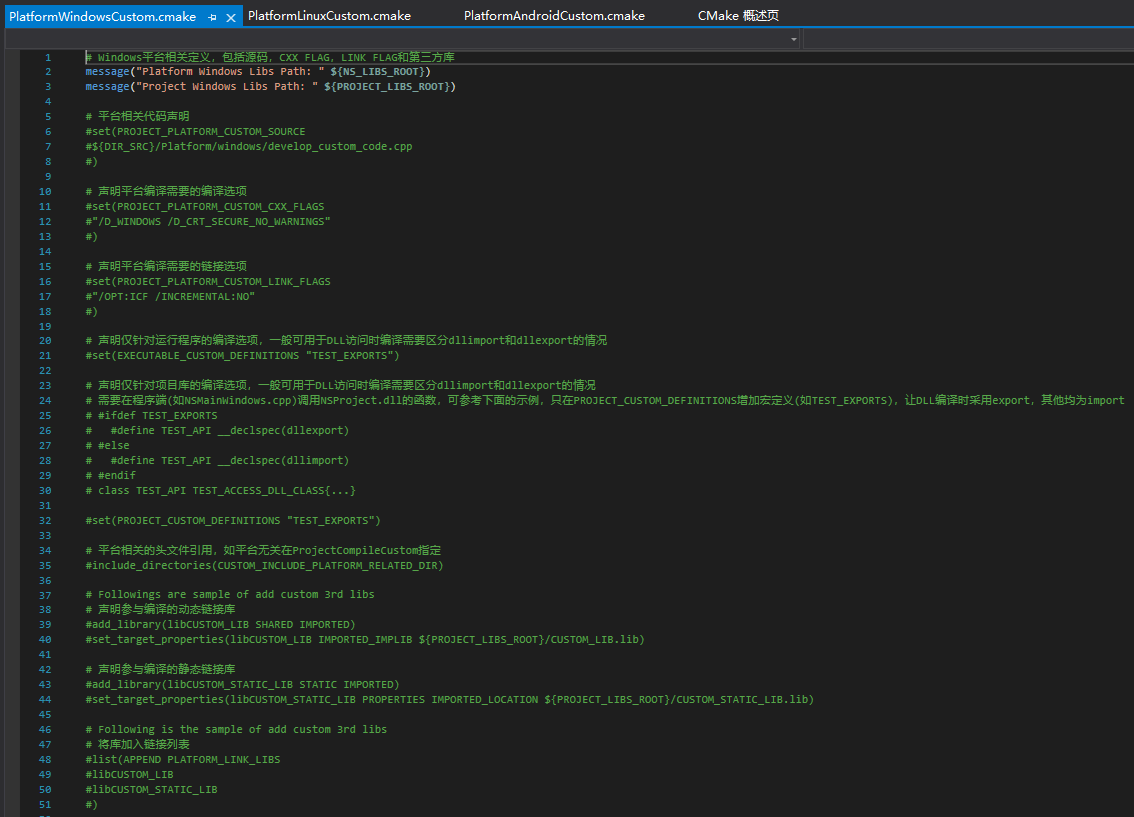Click the EXECUTABLE_CUSTOM_DEFINITIONS commented line
The image size is (1134, 817).
point(242,355)
